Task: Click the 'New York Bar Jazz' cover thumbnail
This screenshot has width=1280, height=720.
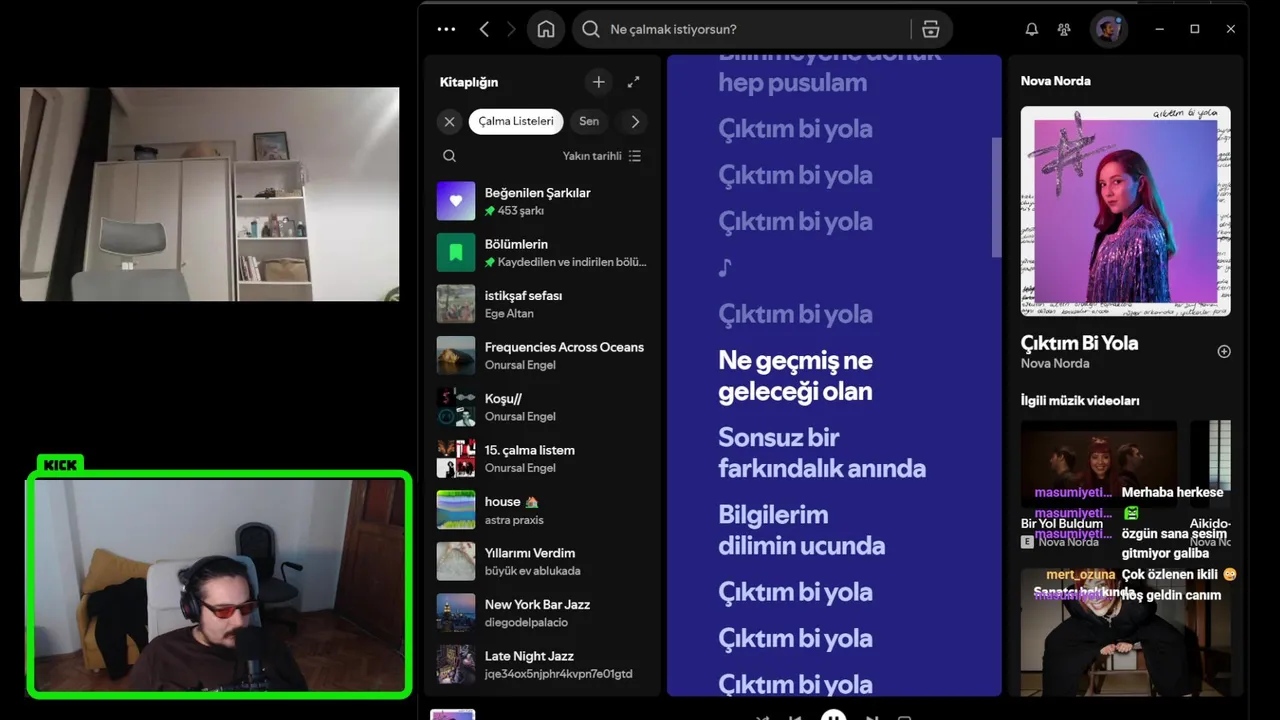Action: point(456,613)
